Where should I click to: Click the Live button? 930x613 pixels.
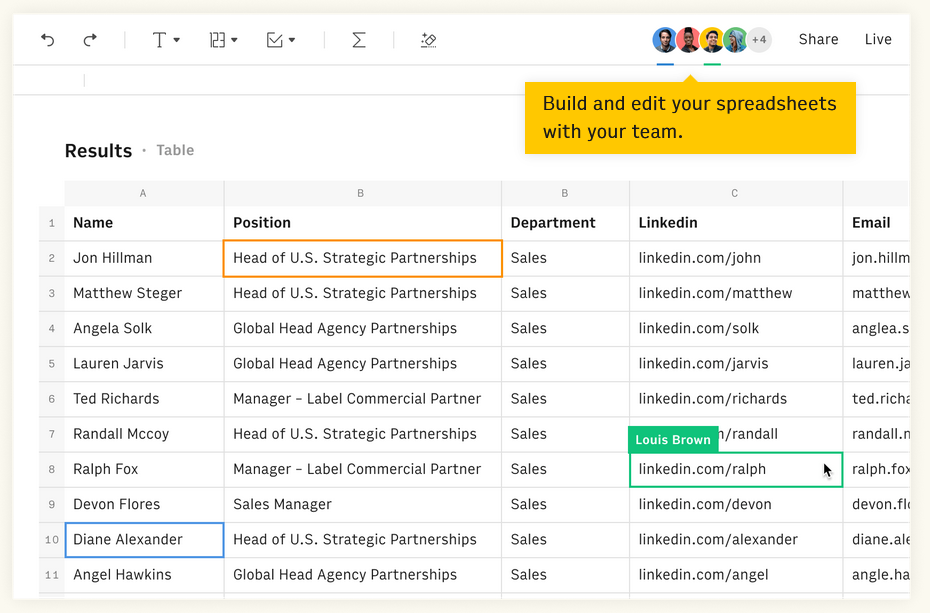coord(878,39)
